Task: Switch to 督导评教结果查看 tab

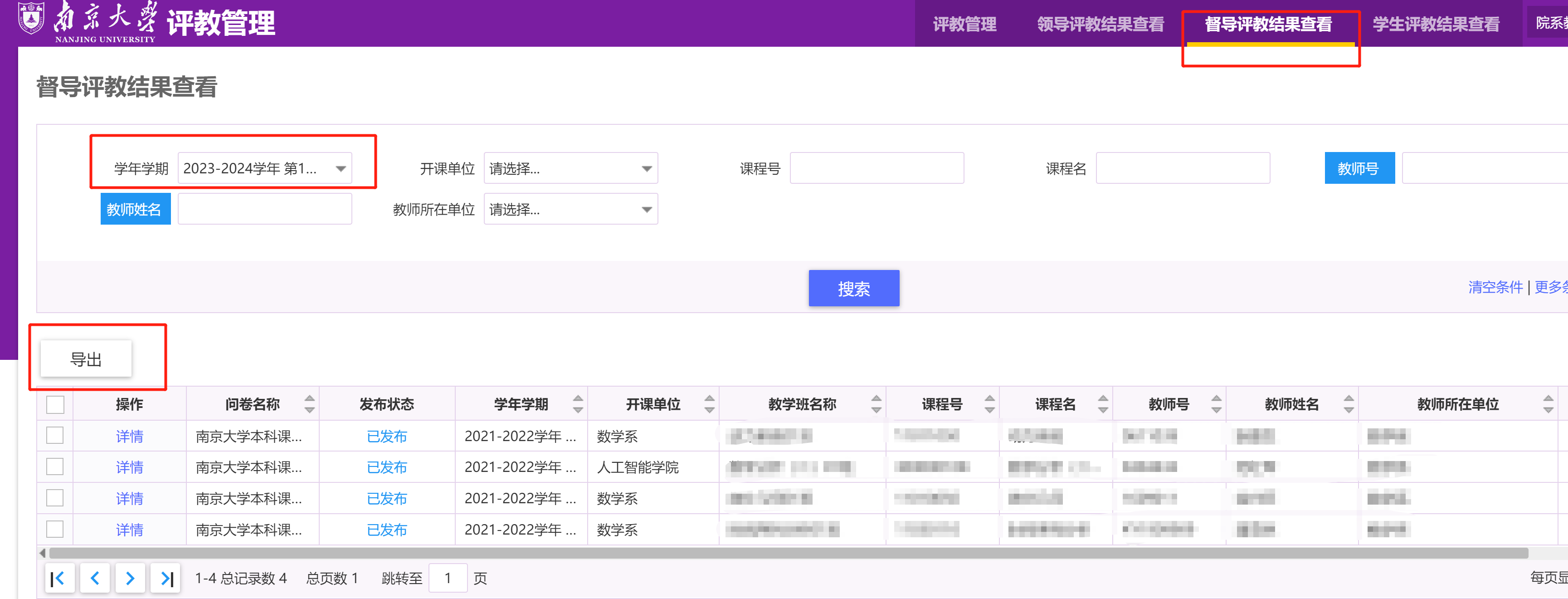Action: [1269, 25]
